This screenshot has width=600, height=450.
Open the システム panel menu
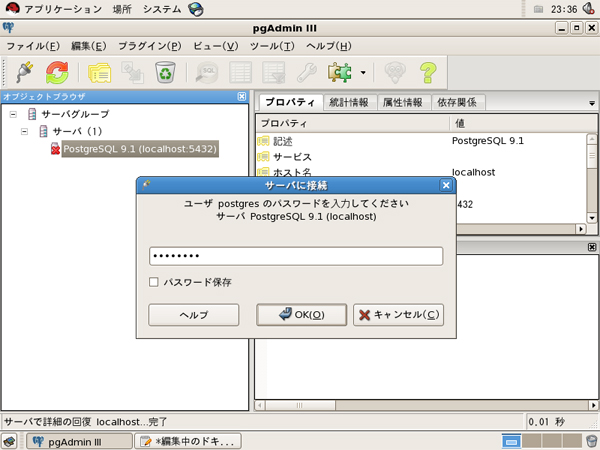click(x=162, y=9)
